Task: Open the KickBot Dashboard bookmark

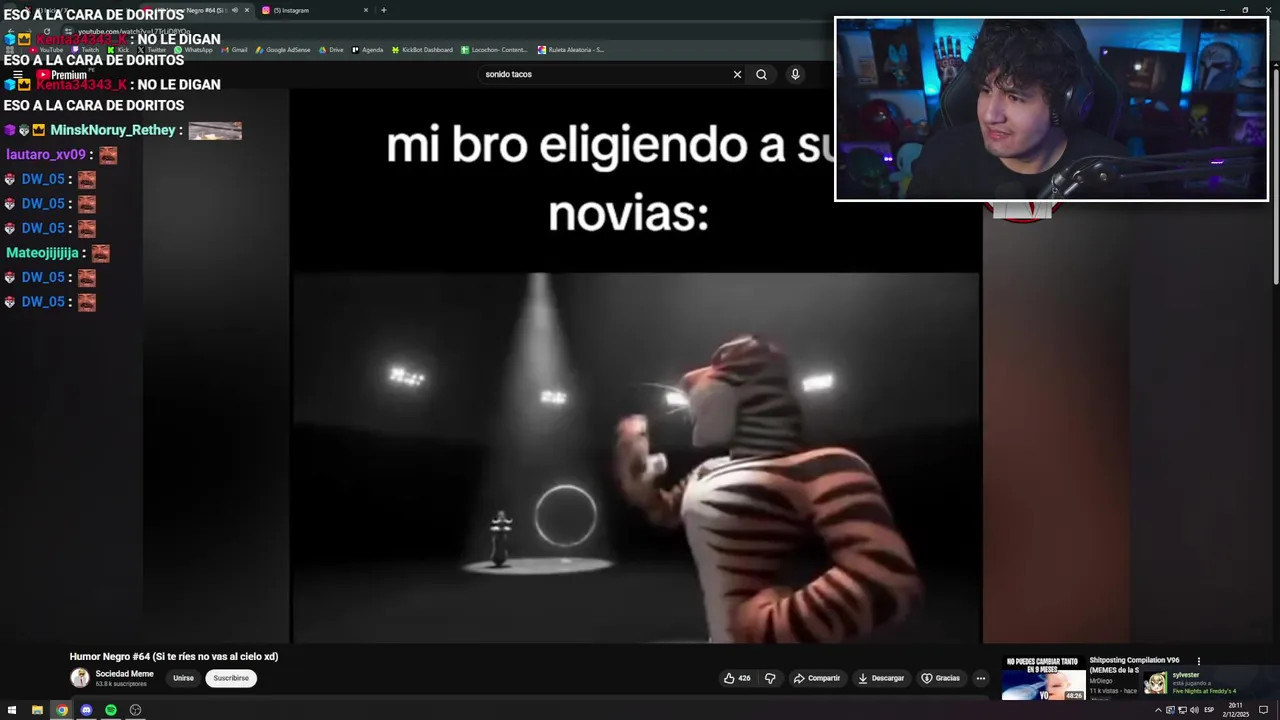Action: click(x=422, y=49)
